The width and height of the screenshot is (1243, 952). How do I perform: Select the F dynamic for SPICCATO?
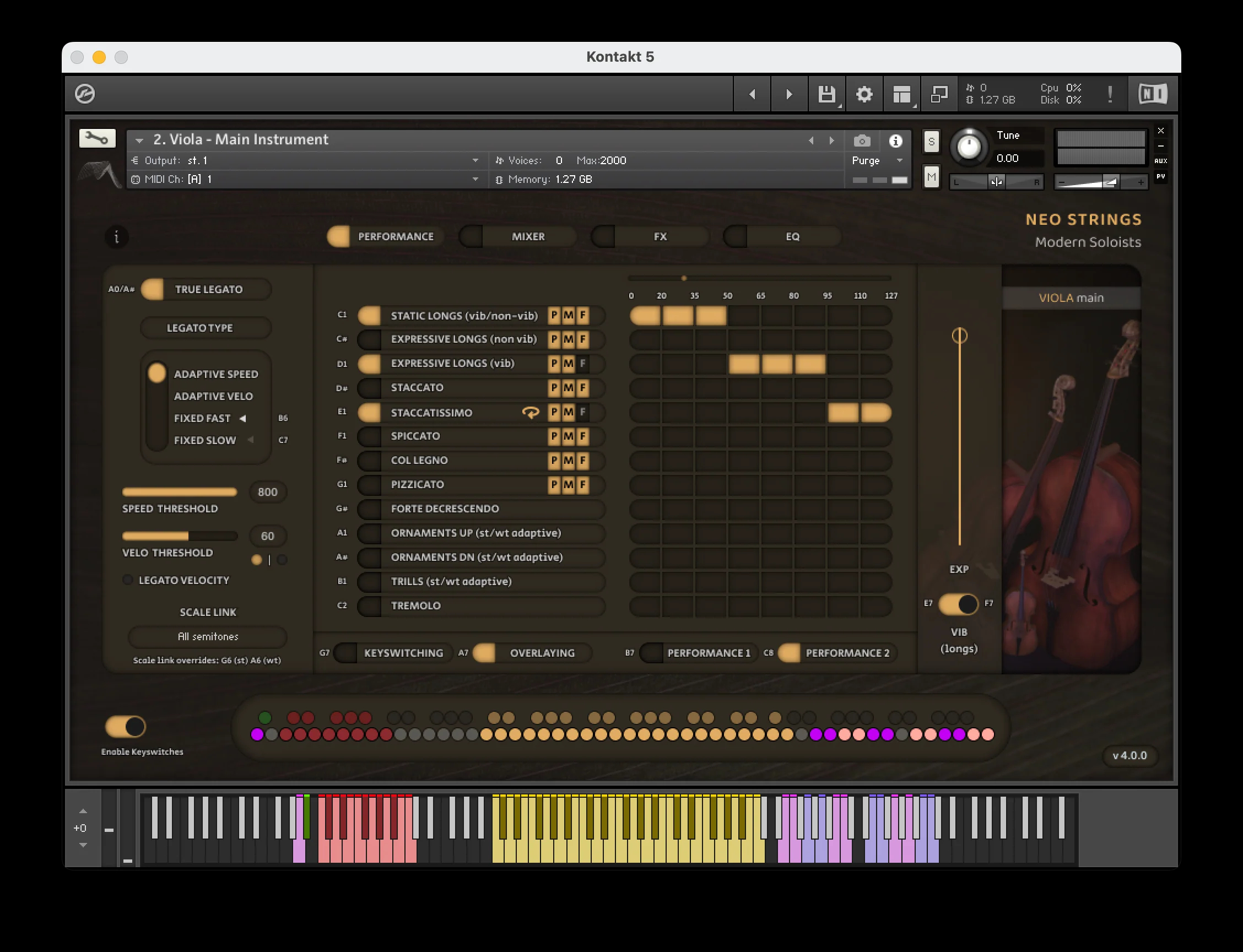pyautogui.click(x=582, y=436)
